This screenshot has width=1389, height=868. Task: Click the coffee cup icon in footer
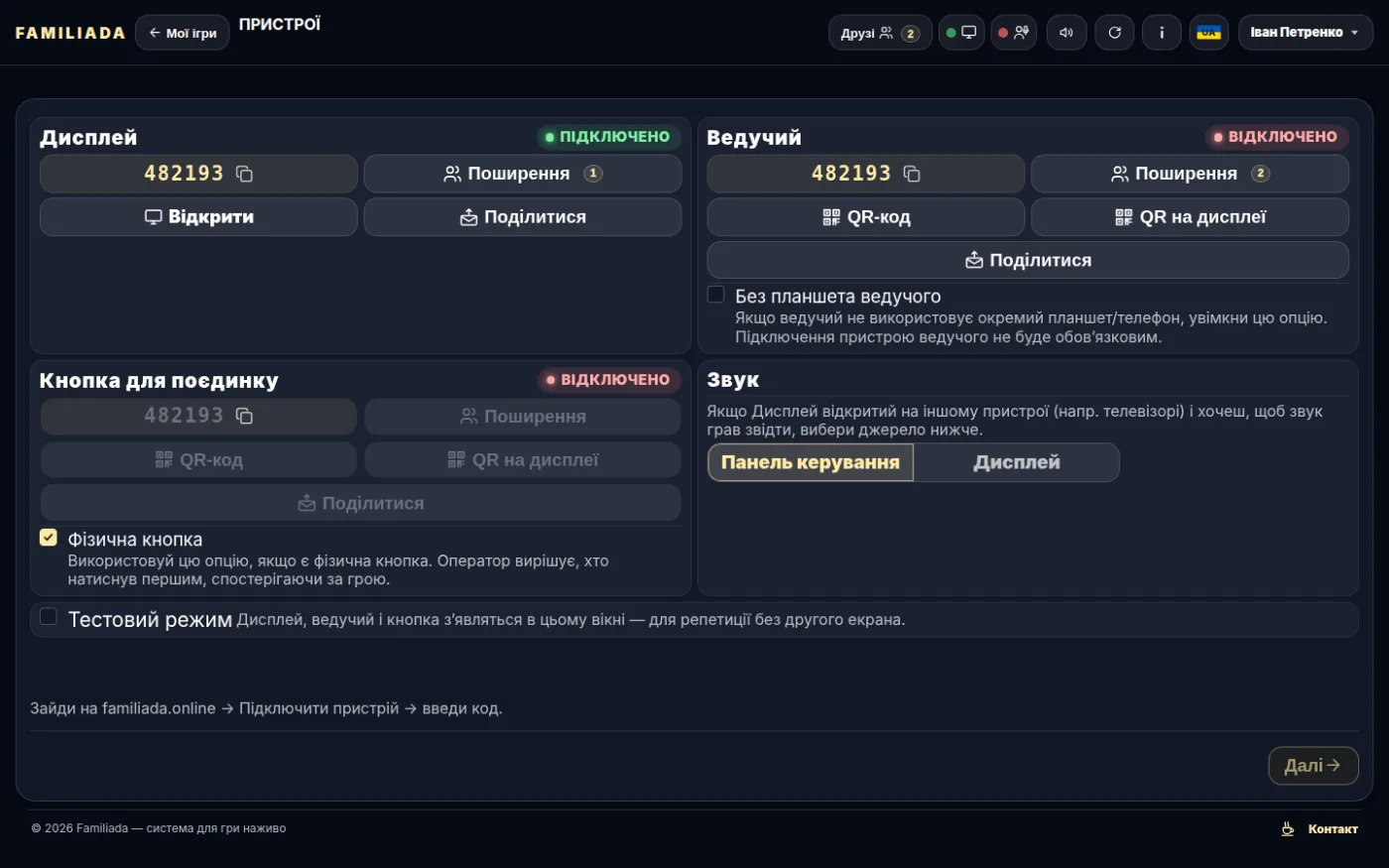(x=1288, y=829)
